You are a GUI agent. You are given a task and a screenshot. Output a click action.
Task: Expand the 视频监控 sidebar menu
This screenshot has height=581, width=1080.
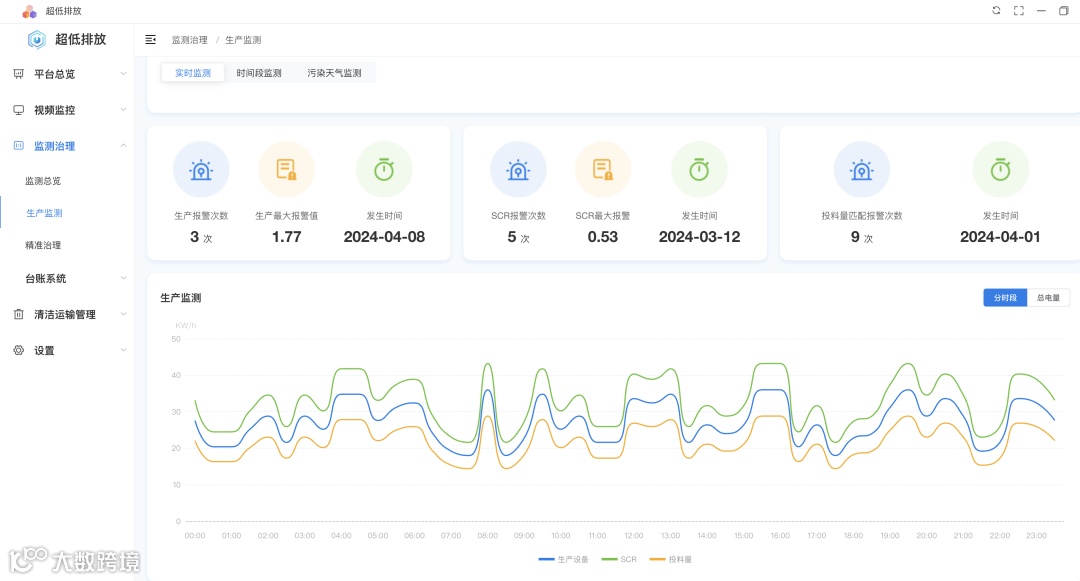click(x=67, y=109)
